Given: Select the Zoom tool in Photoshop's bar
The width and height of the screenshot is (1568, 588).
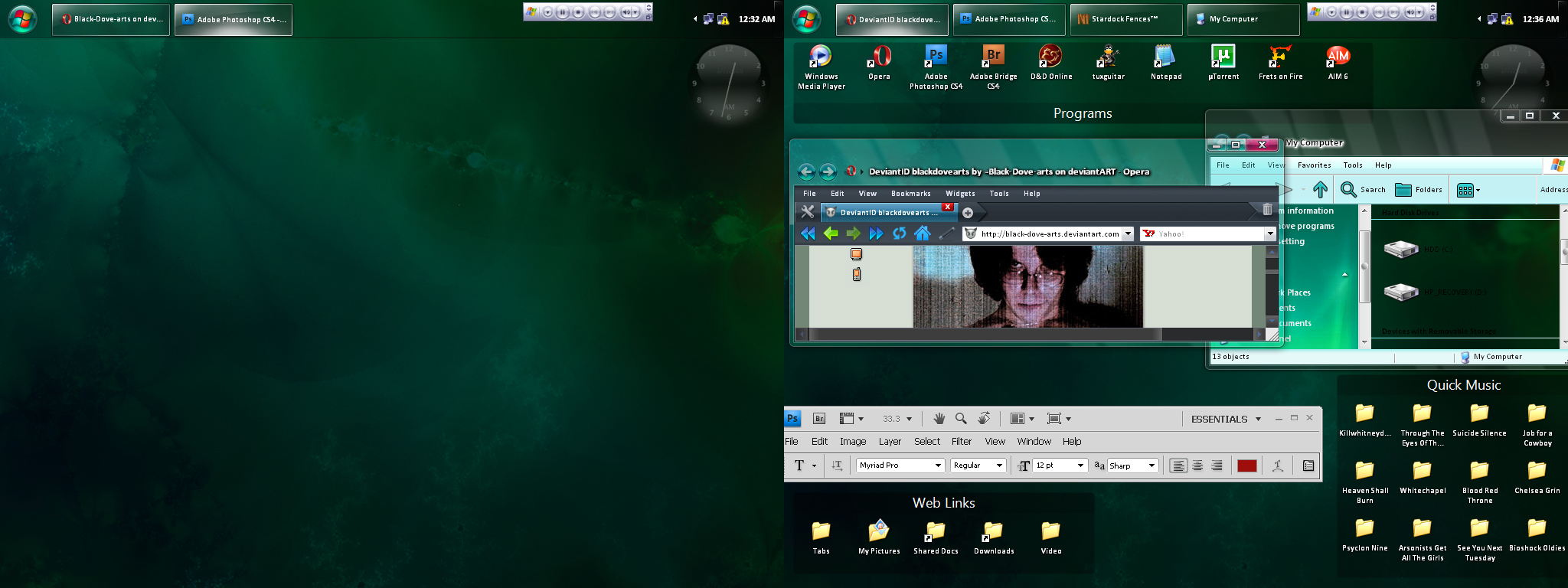Looking at the screenshot, I should pyautogui.click(x=961, y=419).
